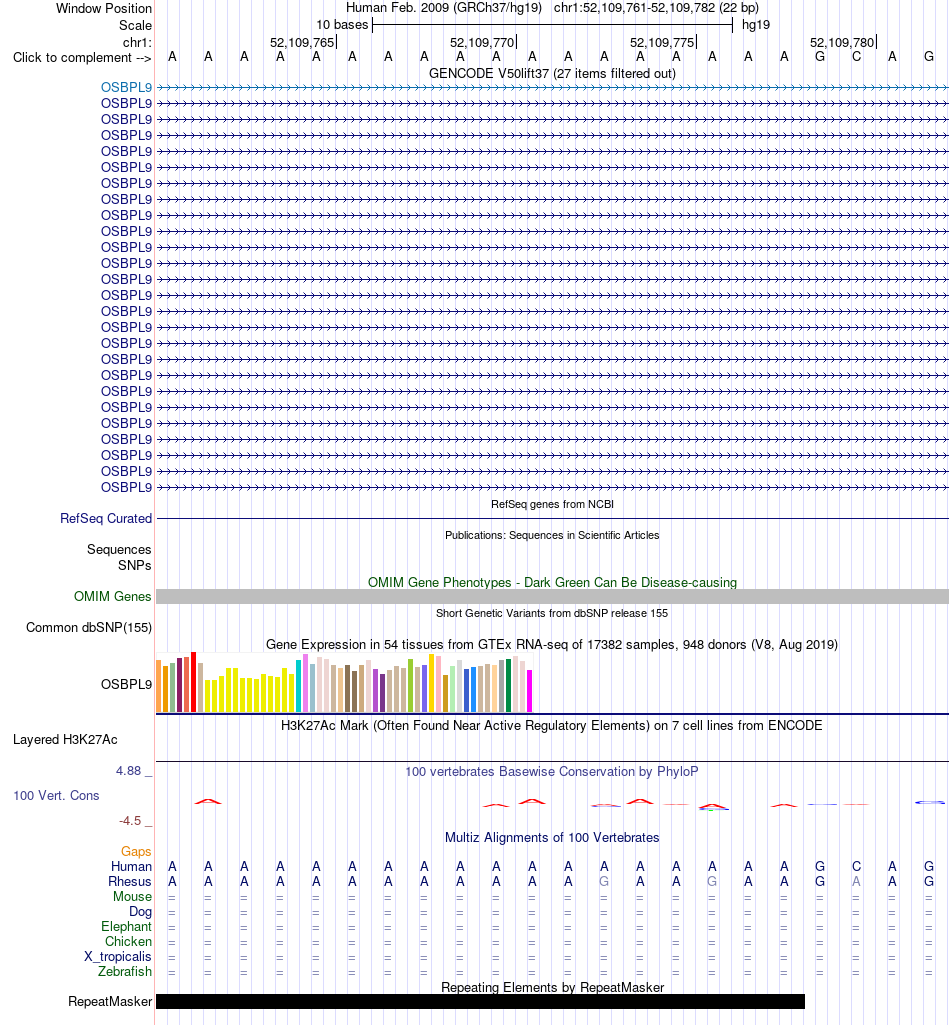
Task: Click the 52,109,770 ruler position
Action: click(482, 42)
